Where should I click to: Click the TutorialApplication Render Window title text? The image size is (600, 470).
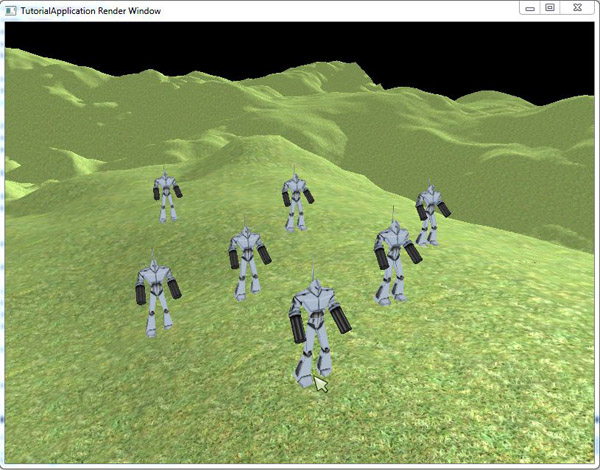click(x=90, y=10)
